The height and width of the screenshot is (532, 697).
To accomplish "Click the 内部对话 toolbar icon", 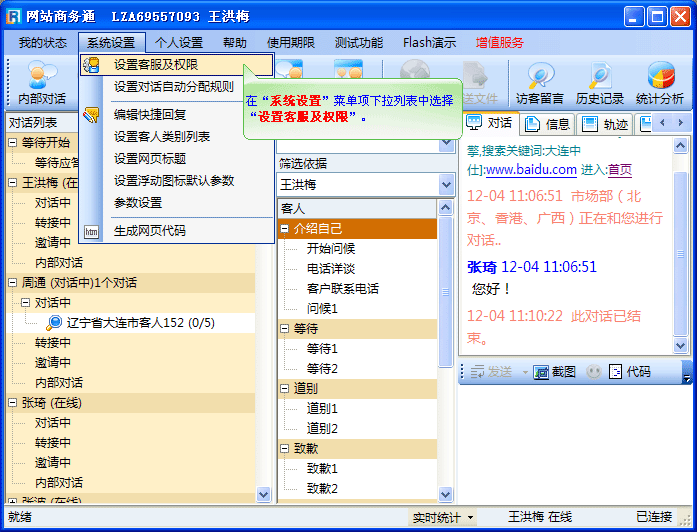I will (41, 80).
